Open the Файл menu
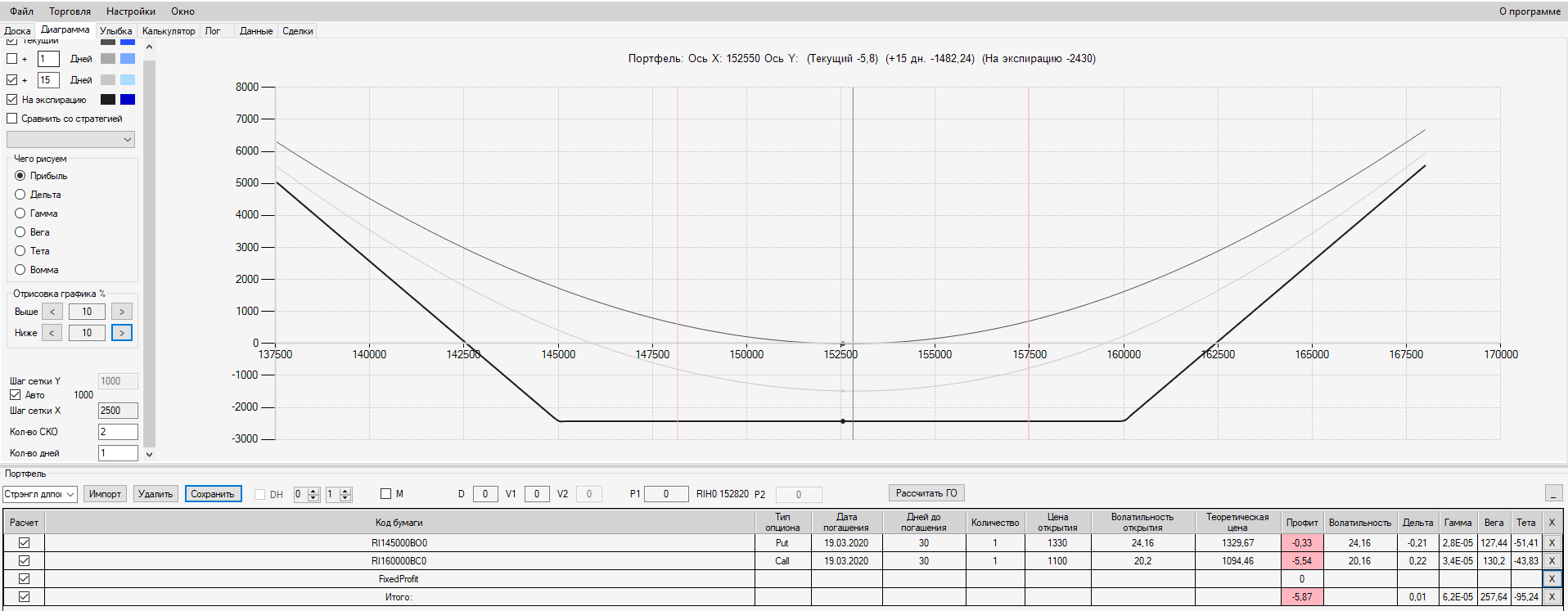Image resolution: width=1568 pixels, height=611 pixels. pyautogui.click(x=21, y=11)
